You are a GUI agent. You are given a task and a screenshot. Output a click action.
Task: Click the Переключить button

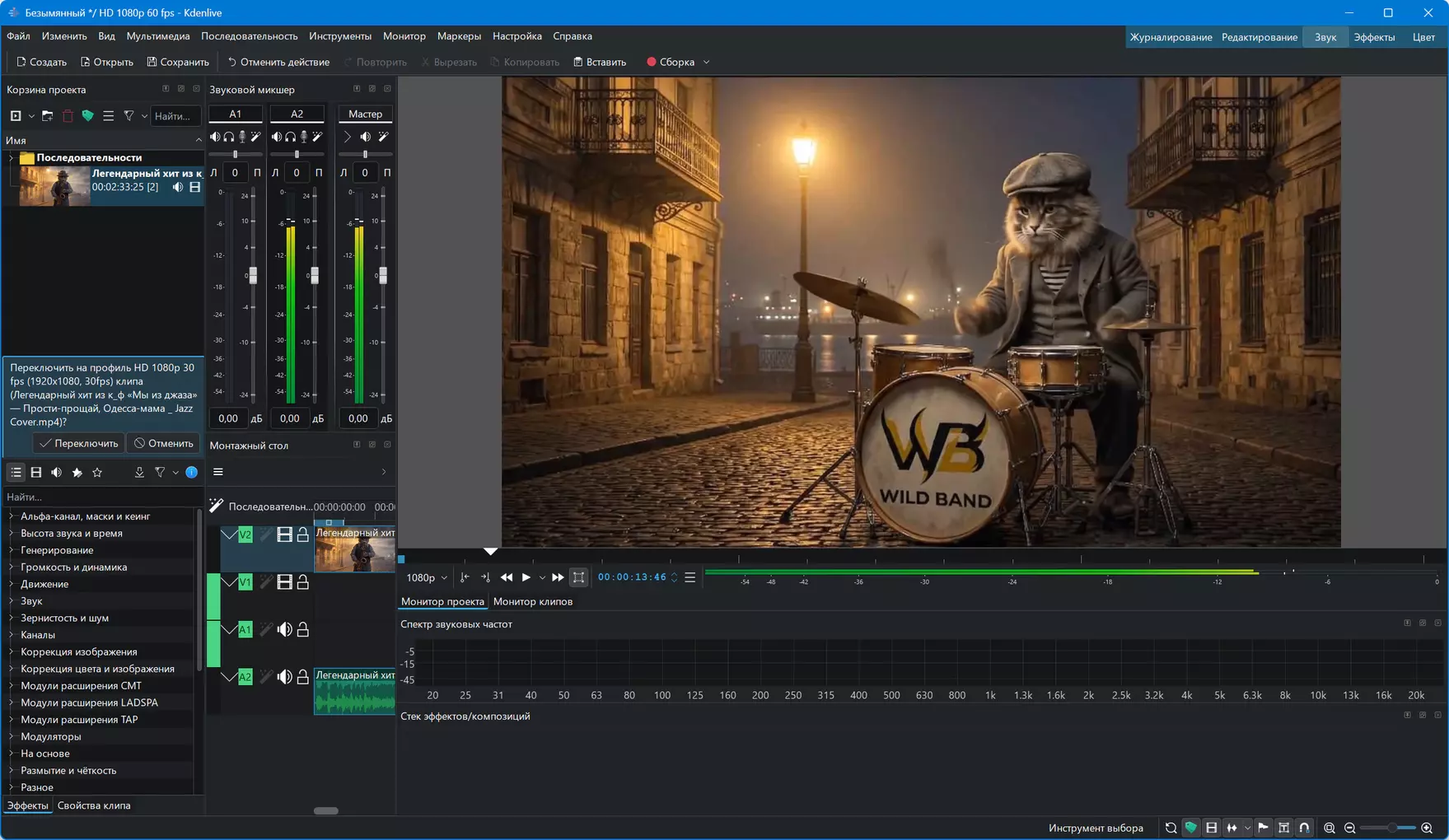tap(79, 443)
